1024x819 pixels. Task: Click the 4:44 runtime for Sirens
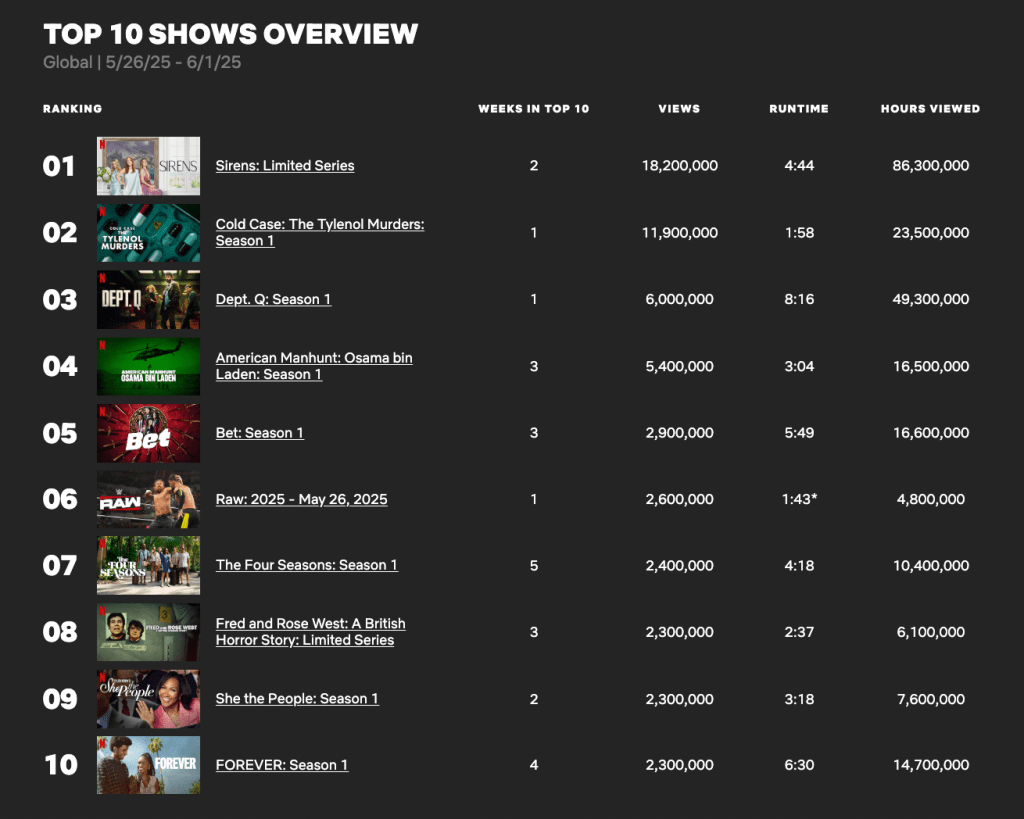point(799,166)
